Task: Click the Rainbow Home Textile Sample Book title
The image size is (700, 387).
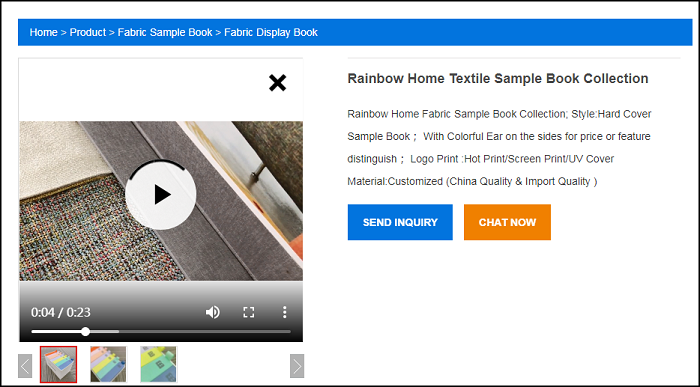Action: (x=498, y=79)
